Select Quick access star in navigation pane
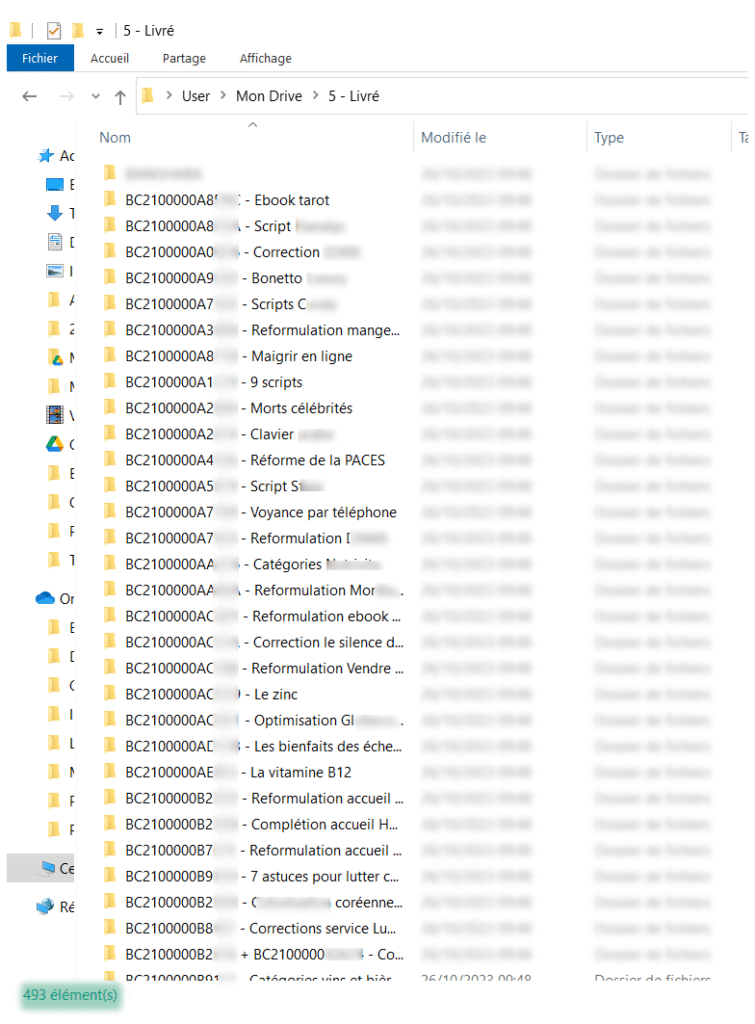This screenshot has height=1024, width=755. coord(46,155)
